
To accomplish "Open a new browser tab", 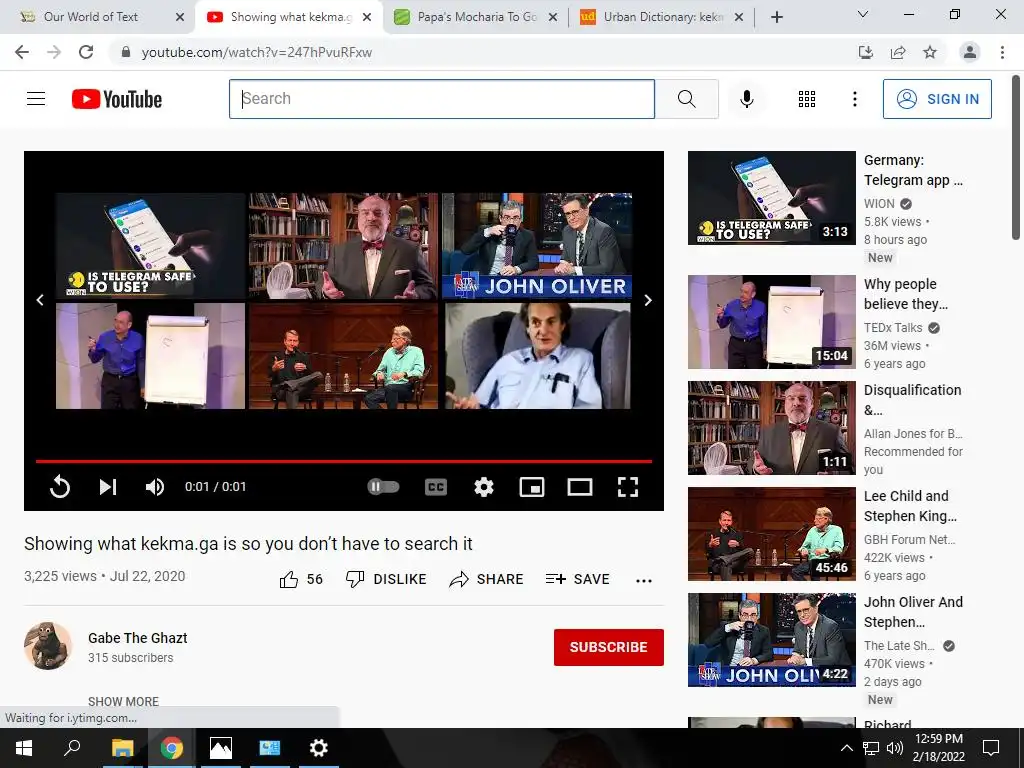I will click(x=776, y=18).
